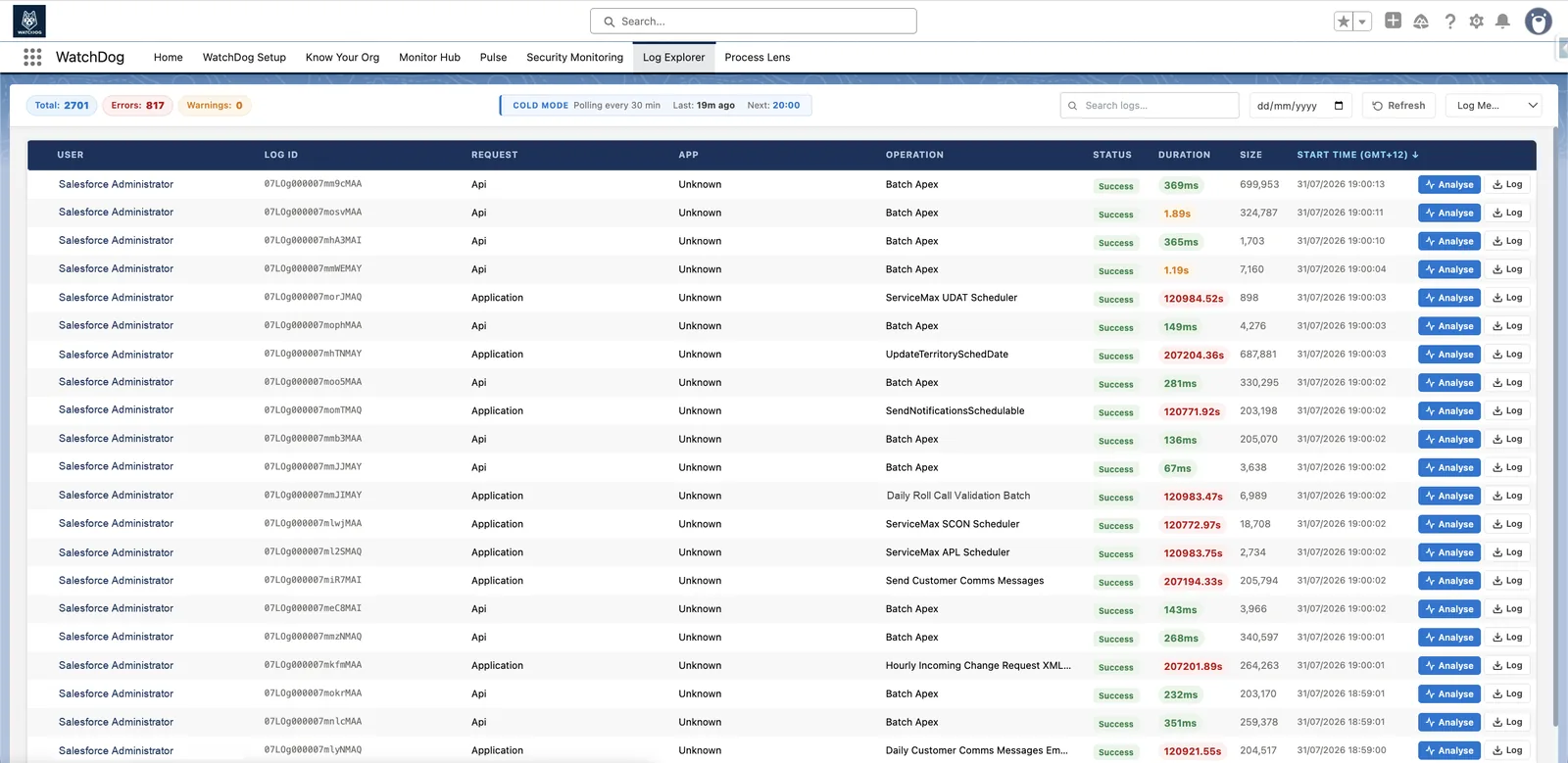Open the App Launcher grid icon
1568x763 pixels.
pos(32,57)
